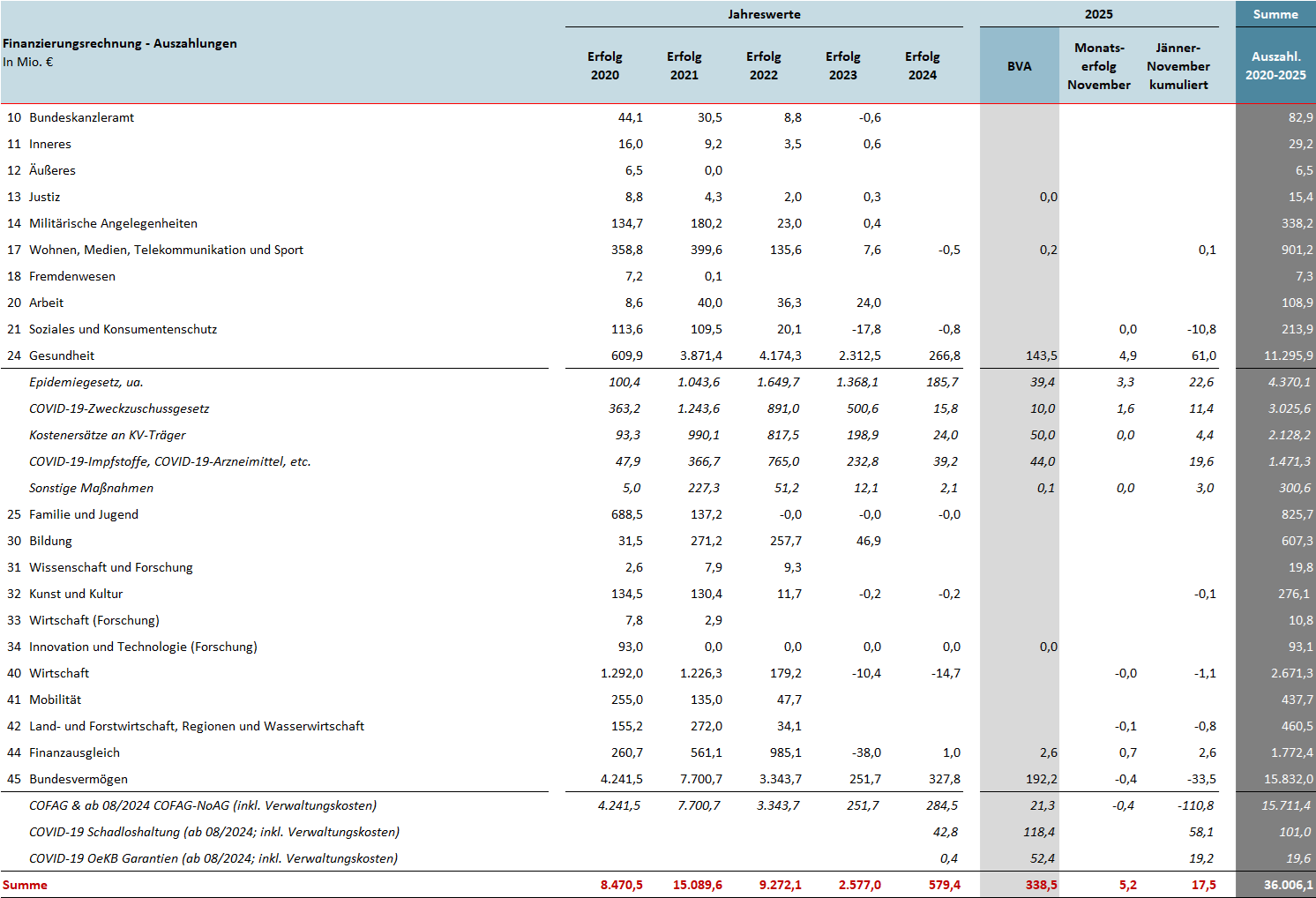Click the "COVID-19-Zweckzuschussgesetz" sub-row label
The width and height of the screenshot is (1316, 898).
pyautogui.click(x=119, y=408)
